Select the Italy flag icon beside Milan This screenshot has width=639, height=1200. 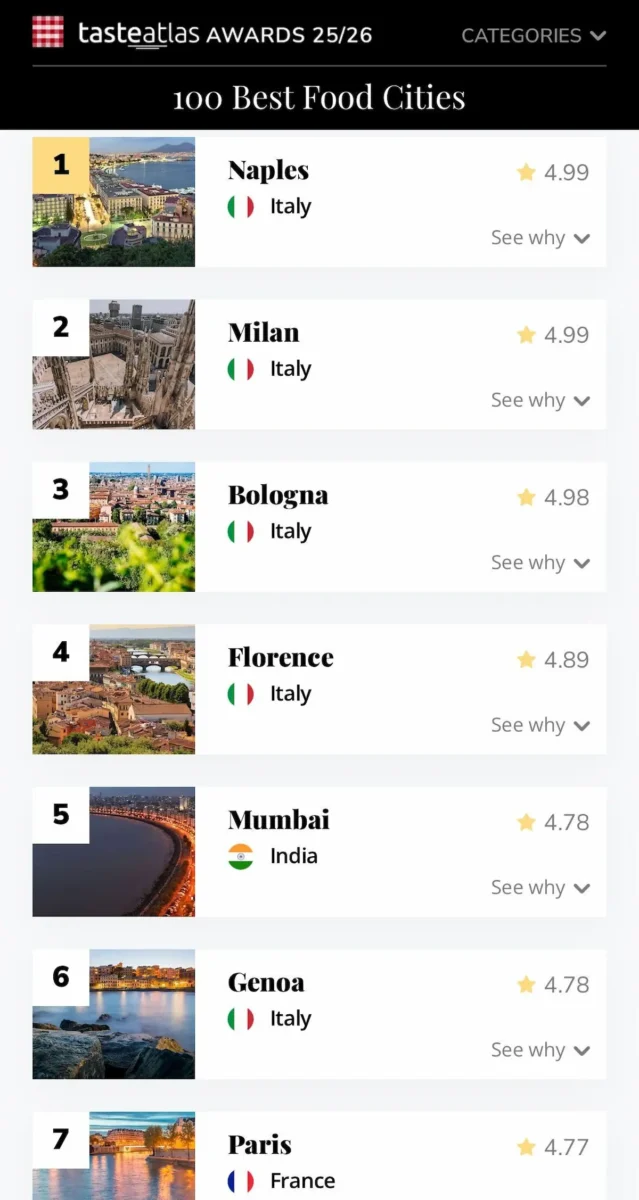(x=241, y=368)
